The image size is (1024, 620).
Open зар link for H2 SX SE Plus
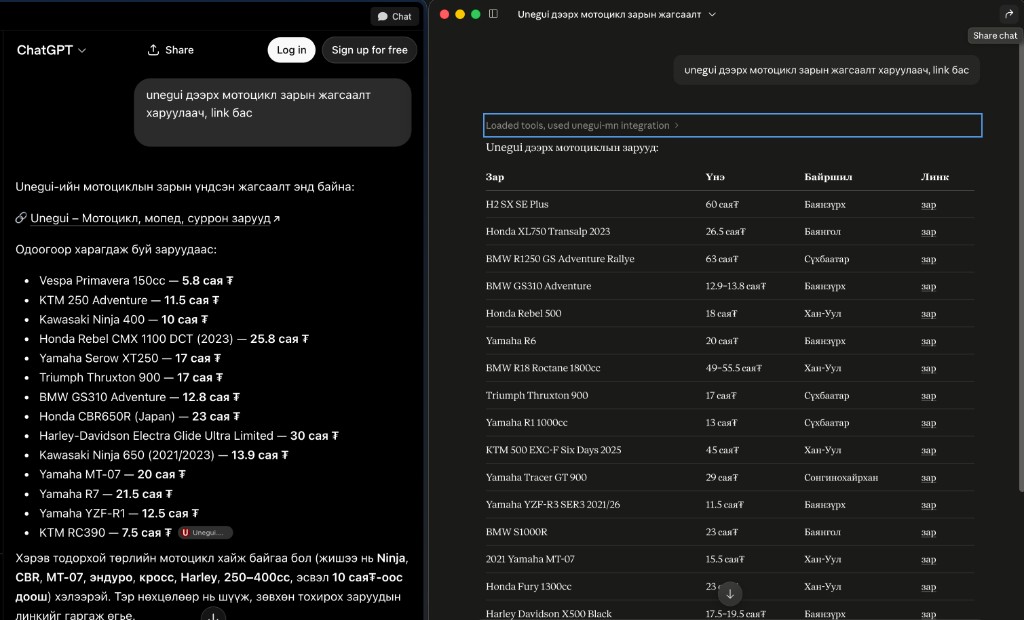(x=928, y=204)
